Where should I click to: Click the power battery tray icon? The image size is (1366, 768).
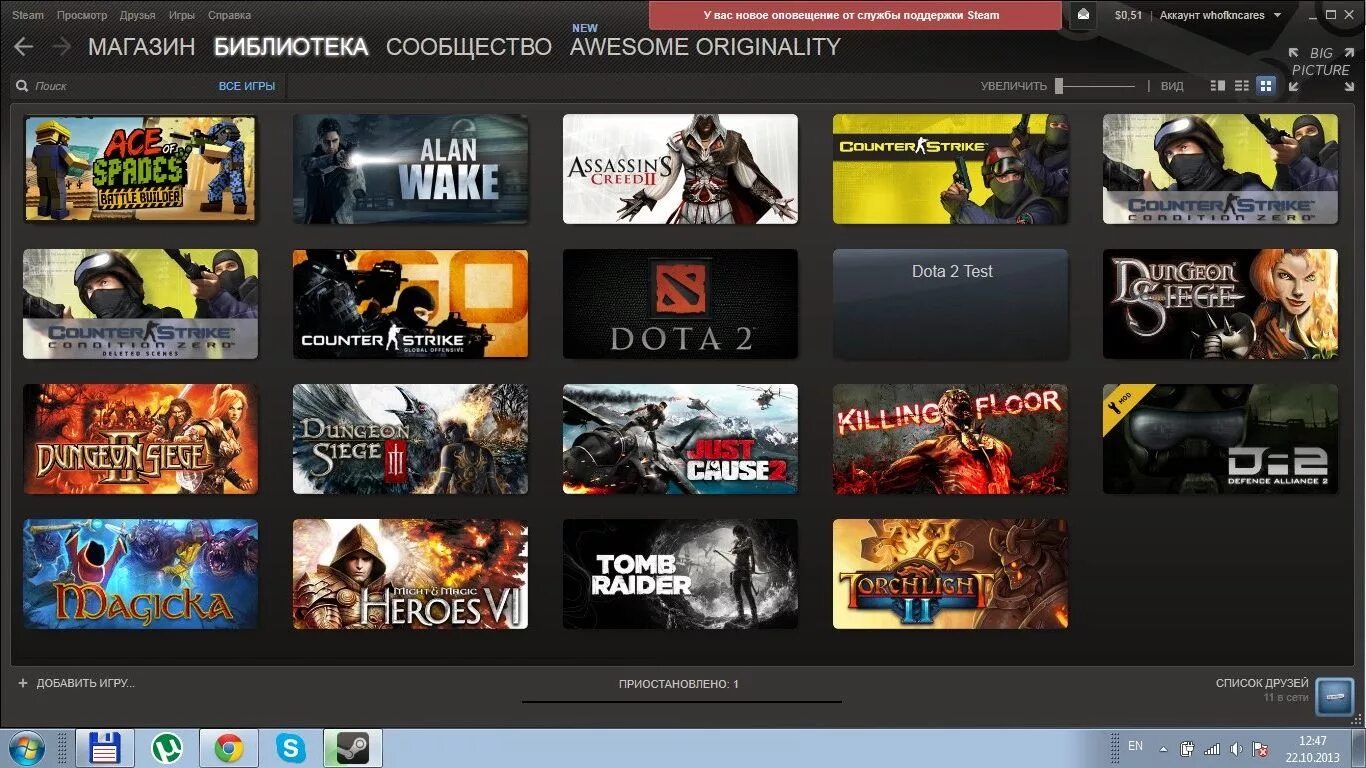click(x=1187, y=748)
